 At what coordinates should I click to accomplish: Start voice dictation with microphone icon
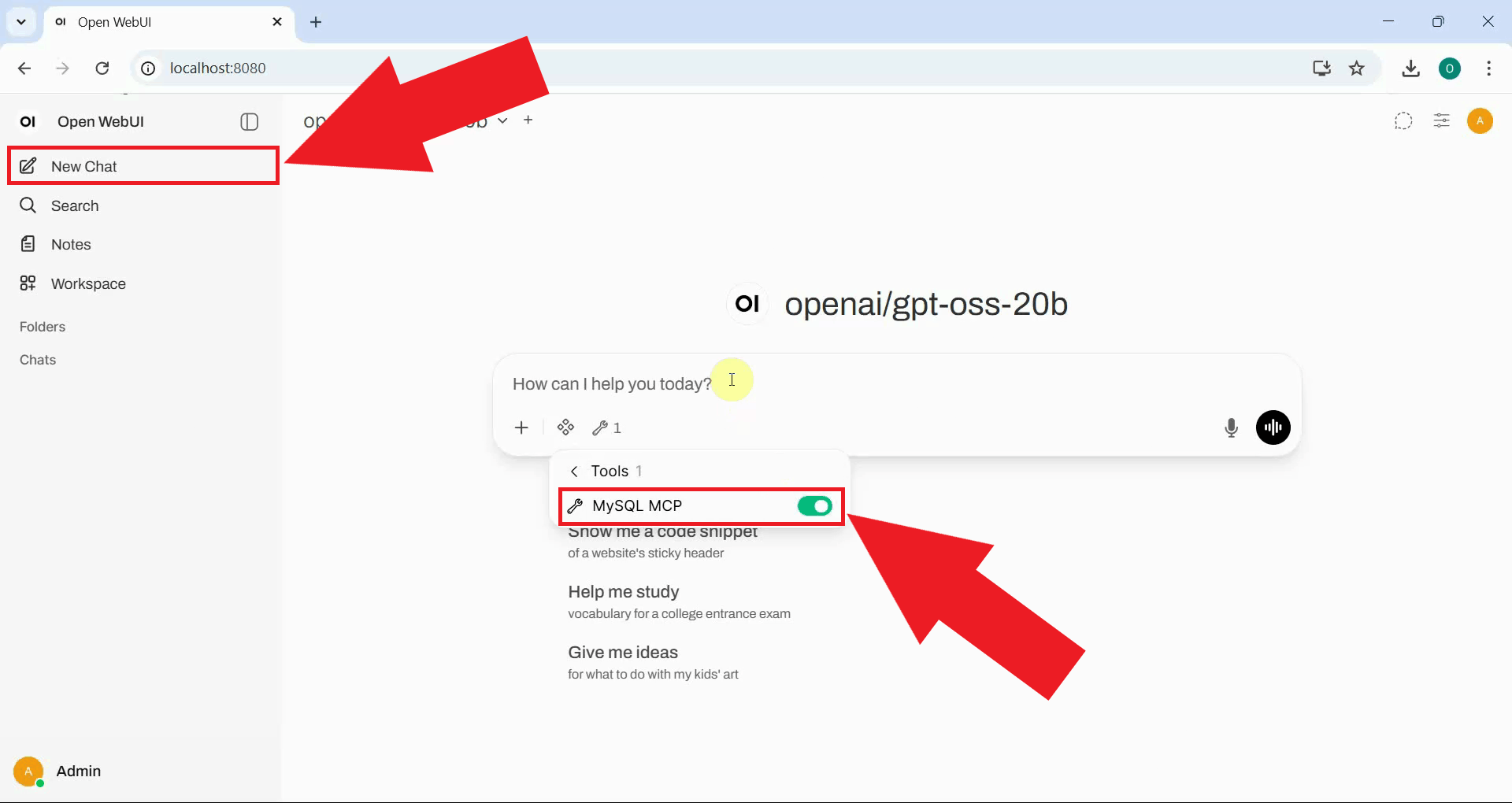pos(1232,427)
